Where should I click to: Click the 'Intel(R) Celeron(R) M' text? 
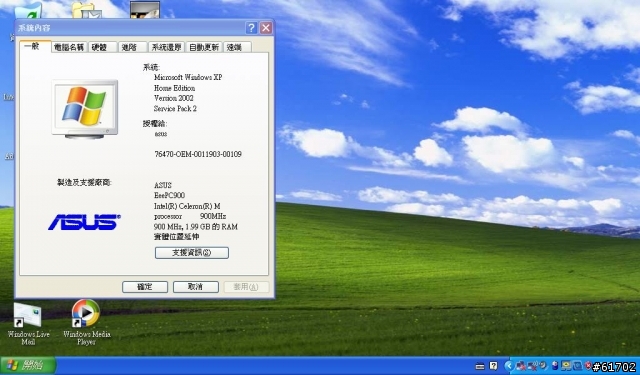(x=187, y=206)
